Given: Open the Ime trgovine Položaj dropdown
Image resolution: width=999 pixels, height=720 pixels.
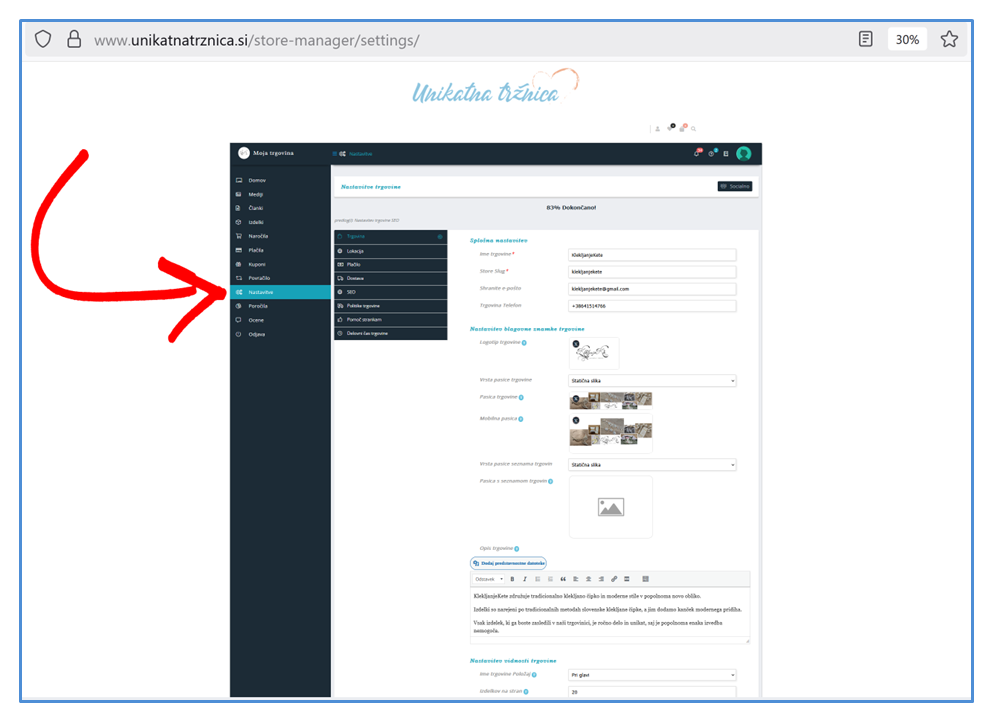Looking at the screenshot, I should pyautogui.click(x=651, y=675).
